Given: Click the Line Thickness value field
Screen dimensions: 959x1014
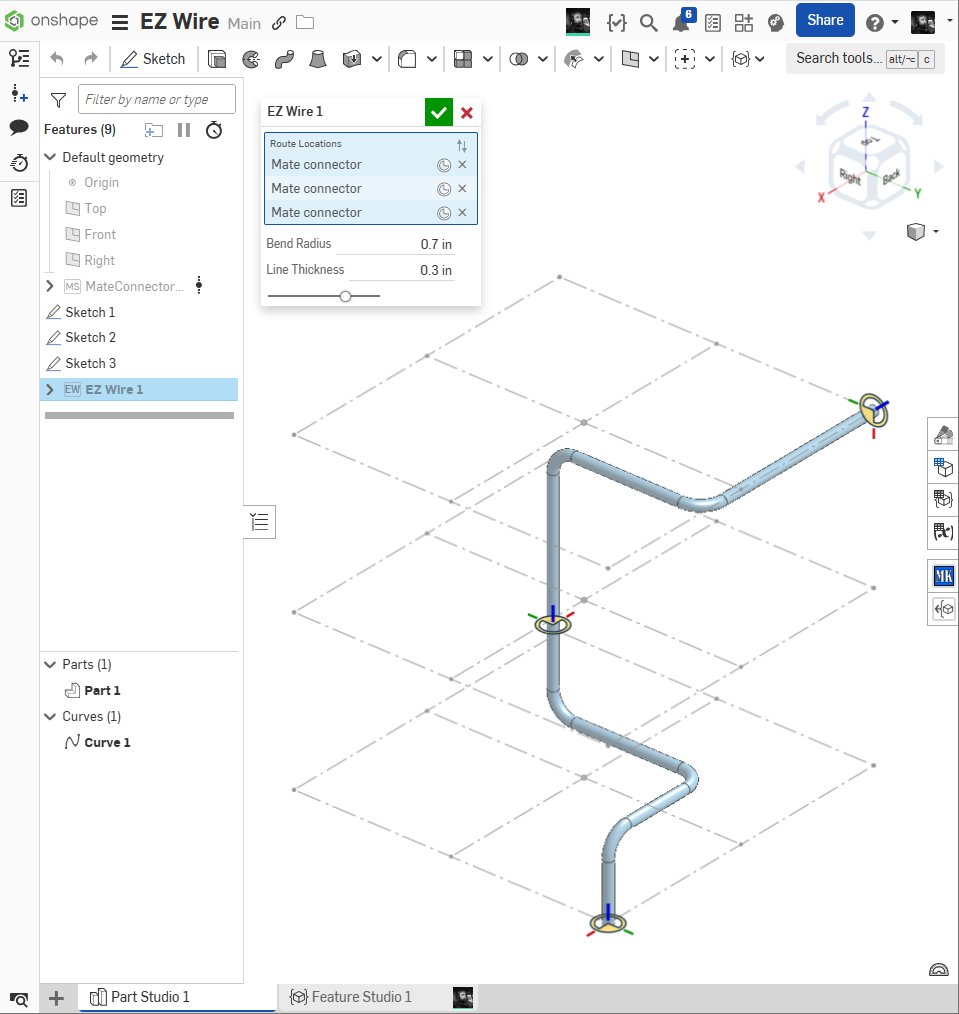Looking at the screenshot, I should tap(402, 270).
